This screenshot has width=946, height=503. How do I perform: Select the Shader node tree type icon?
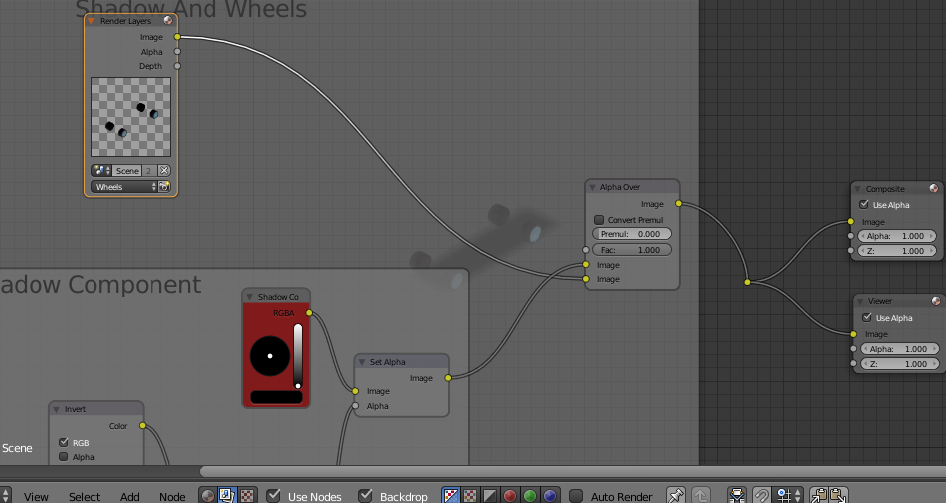point(208,496)
